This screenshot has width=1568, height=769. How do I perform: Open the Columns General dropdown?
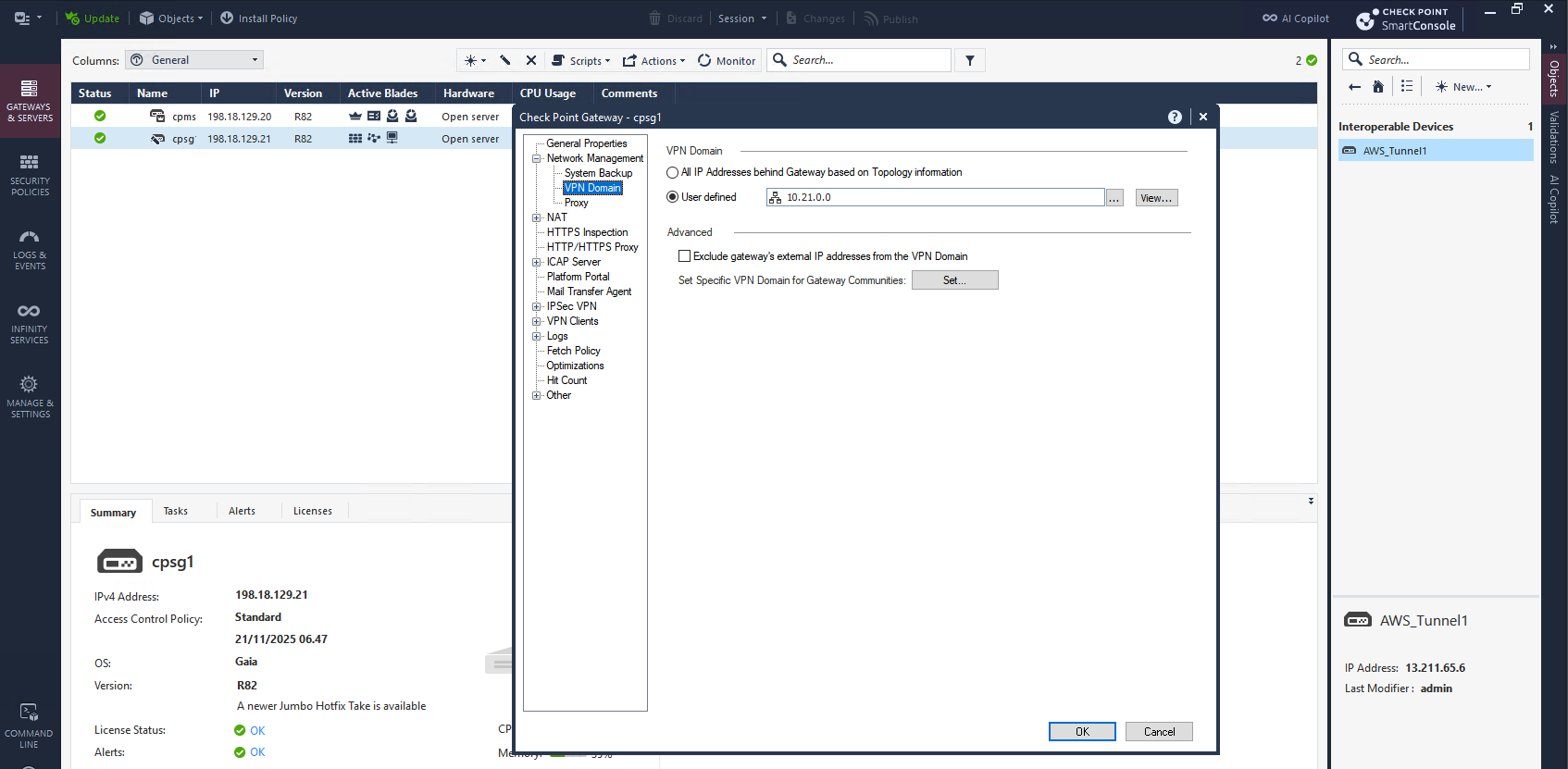tap(194, 60)
